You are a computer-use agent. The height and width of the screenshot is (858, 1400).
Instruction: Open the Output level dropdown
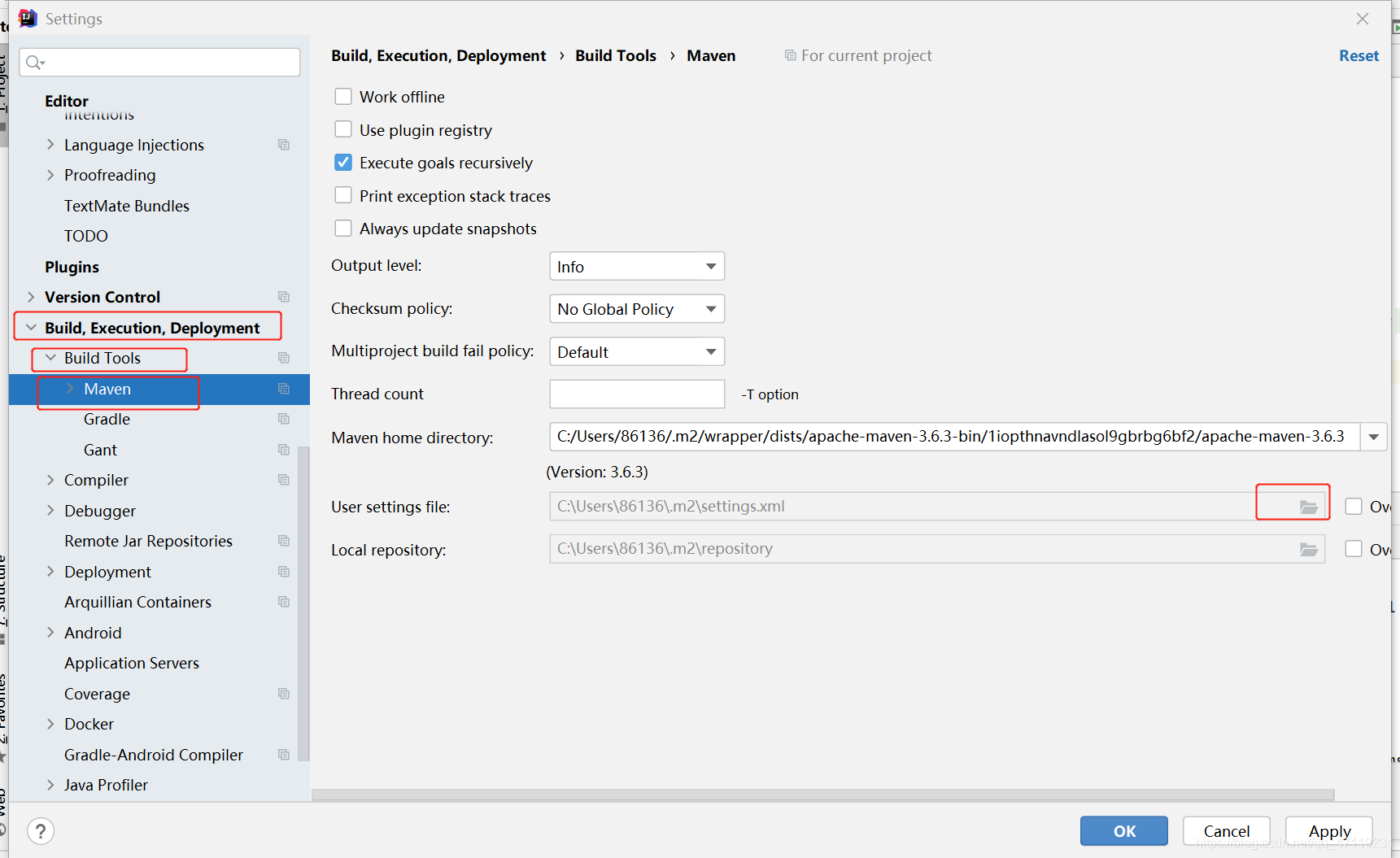[637, 267]
